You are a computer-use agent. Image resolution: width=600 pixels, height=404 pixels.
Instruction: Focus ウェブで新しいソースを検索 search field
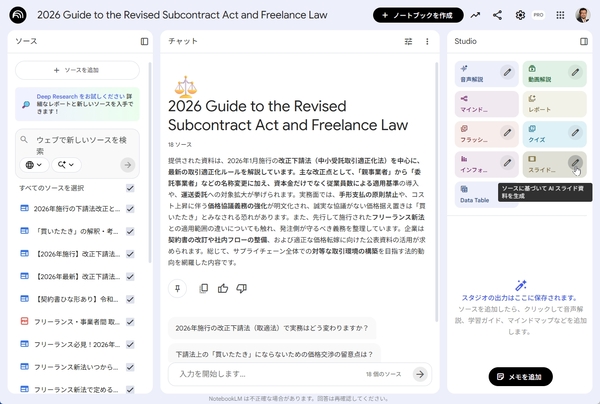pos(81,145)
